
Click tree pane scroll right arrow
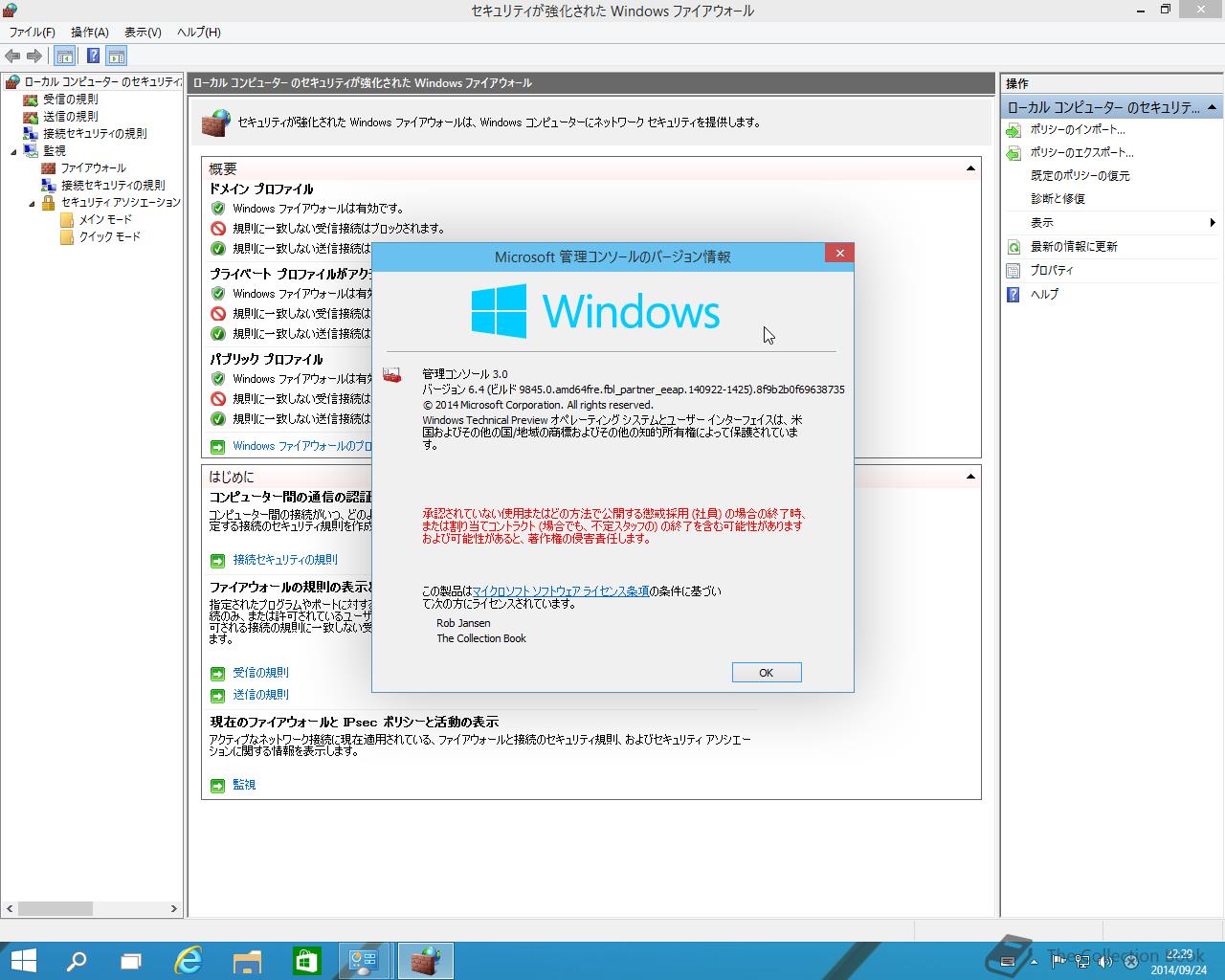[173, 908]
